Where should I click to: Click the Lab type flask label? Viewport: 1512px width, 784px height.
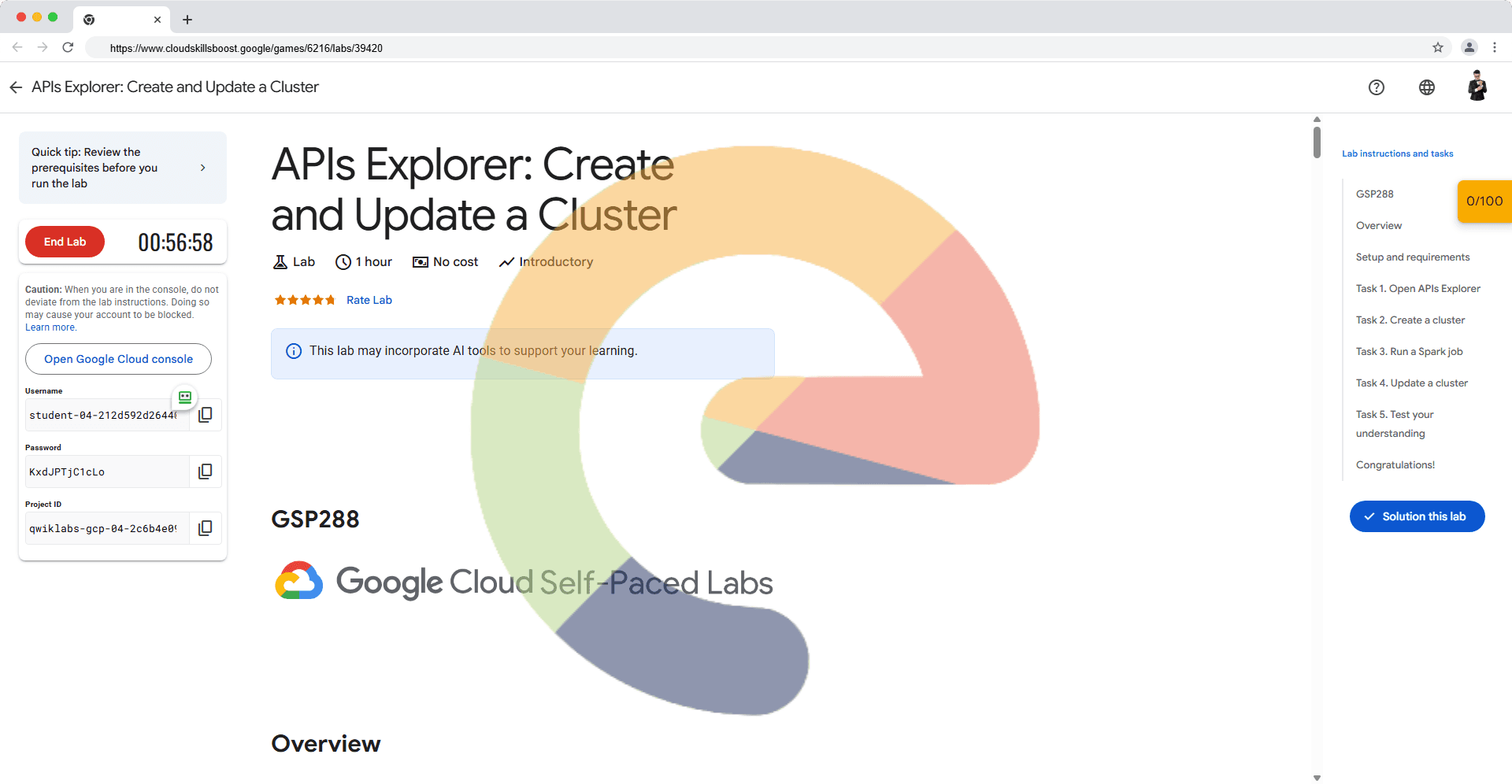pyautogui.click(x=294, y=262)
